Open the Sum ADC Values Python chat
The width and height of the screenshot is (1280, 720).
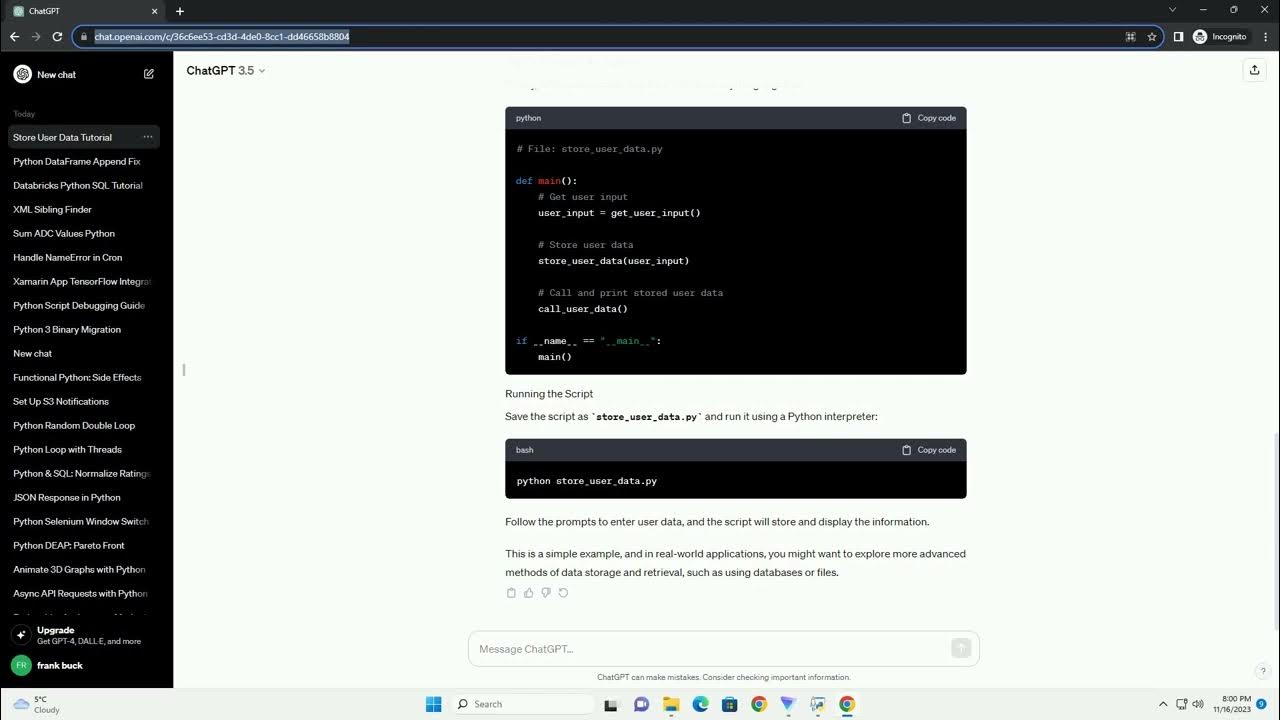tap(84, 233)
